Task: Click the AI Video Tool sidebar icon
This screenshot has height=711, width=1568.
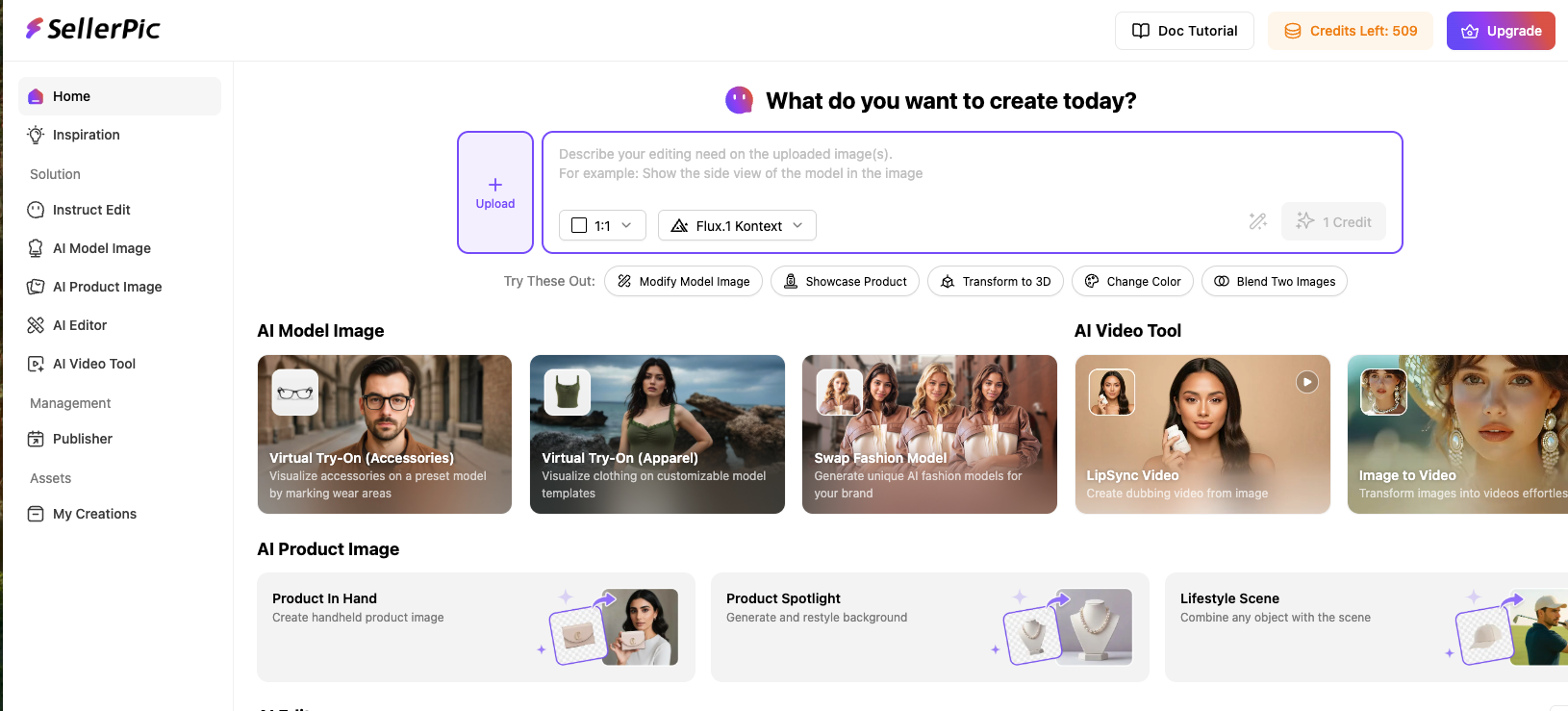Action: pyautogui.click(x=36, y=364)
